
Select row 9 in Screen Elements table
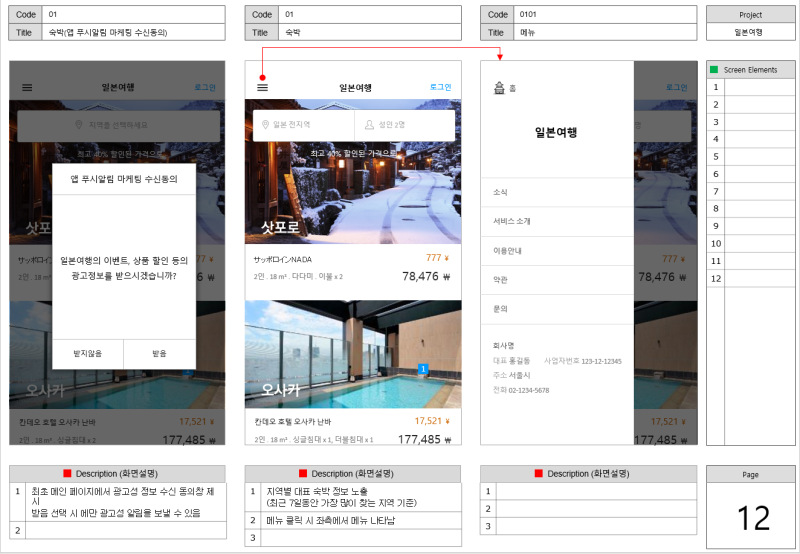click(751, 226)
